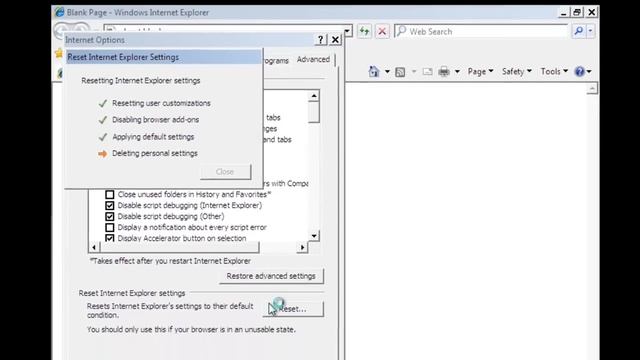The image size is (640, 360).
Task: Click settings list scroll down arrow
Action: [313, 236]
